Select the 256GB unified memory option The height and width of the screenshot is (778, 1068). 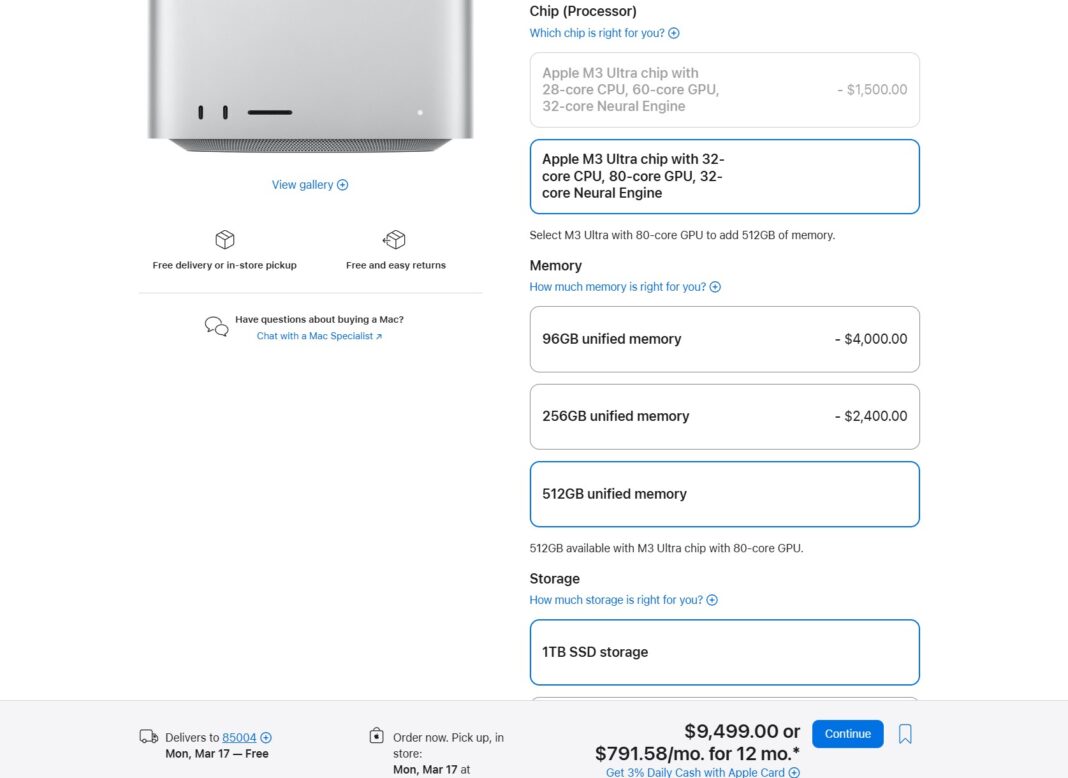click(x=724, y=416)
